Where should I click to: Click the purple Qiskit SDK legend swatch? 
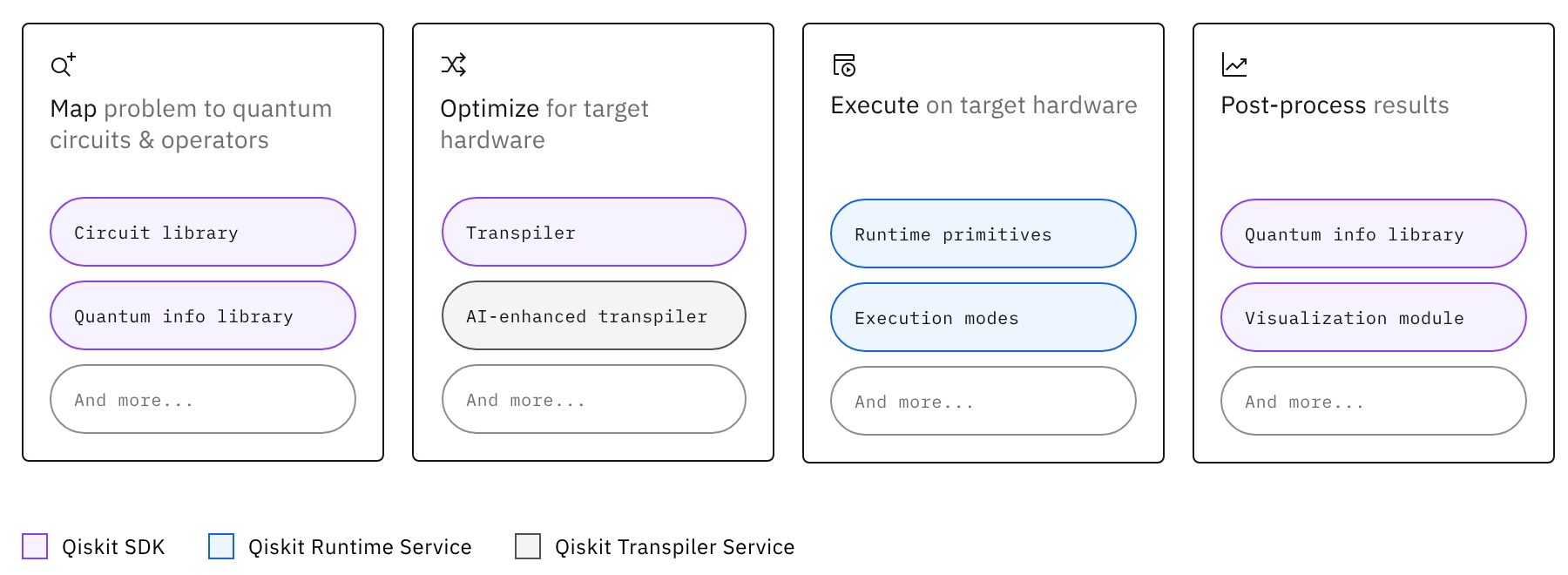pos(35,546)
